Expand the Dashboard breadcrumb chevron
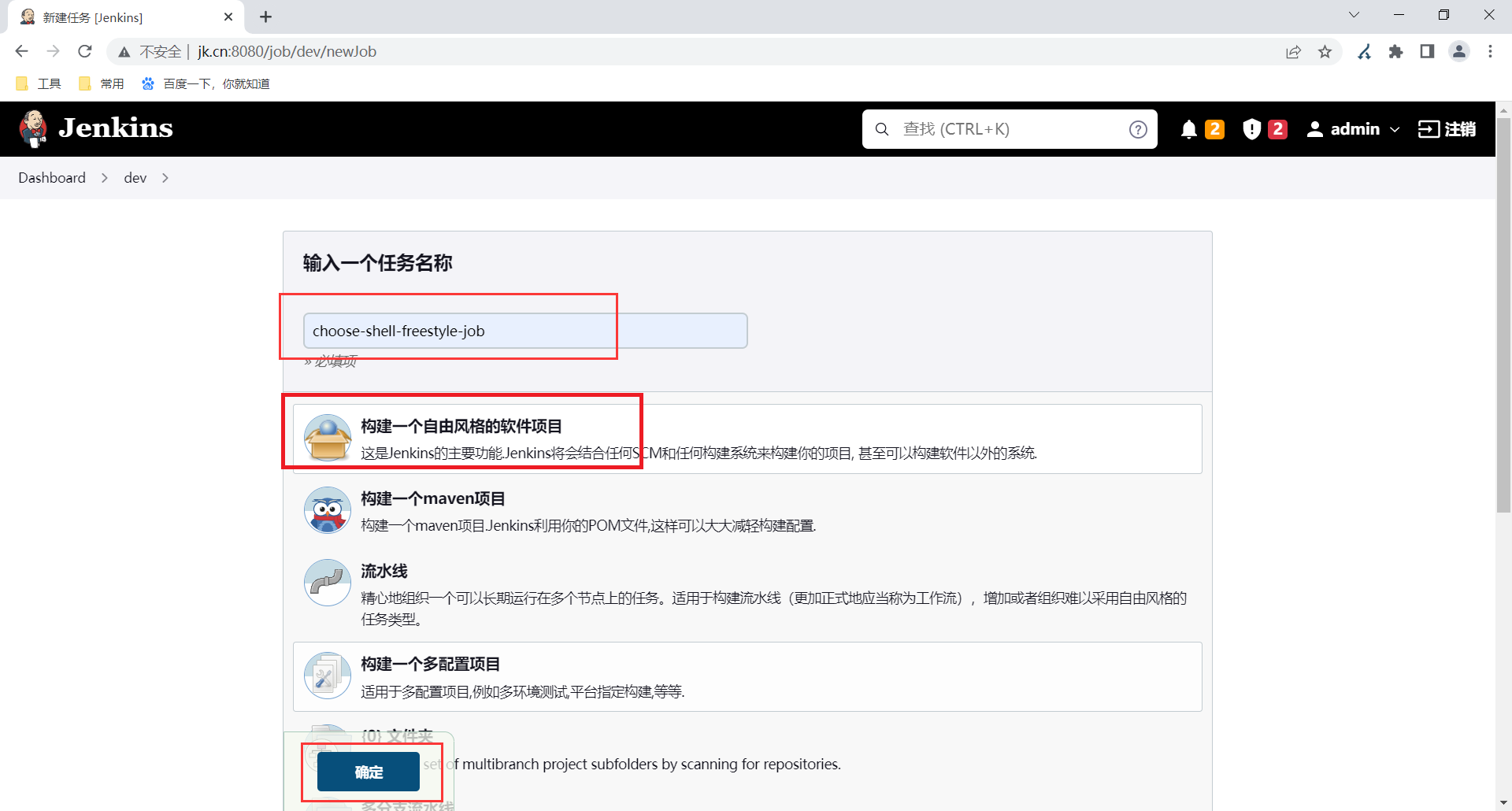The image size is (1512, 811). coord(105,178)
